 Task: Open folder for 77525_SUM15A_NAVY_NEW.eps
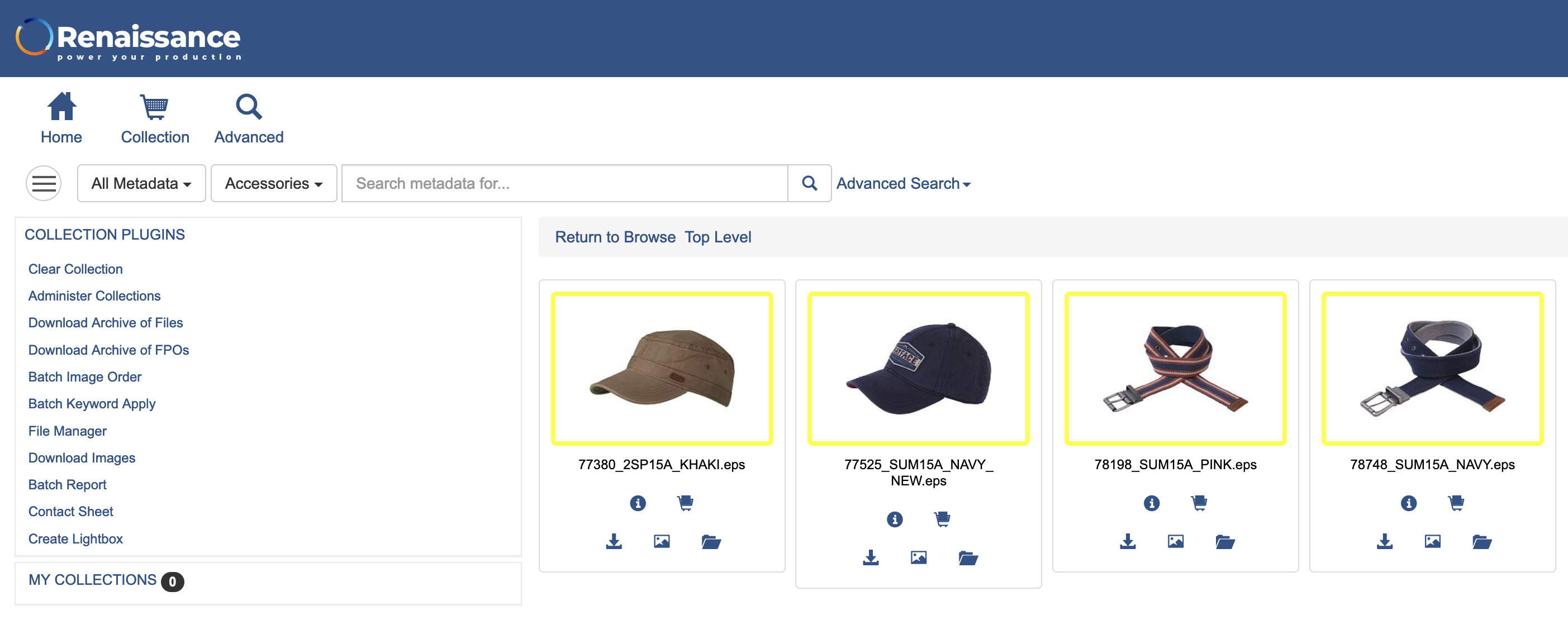(x=968, y=557)
